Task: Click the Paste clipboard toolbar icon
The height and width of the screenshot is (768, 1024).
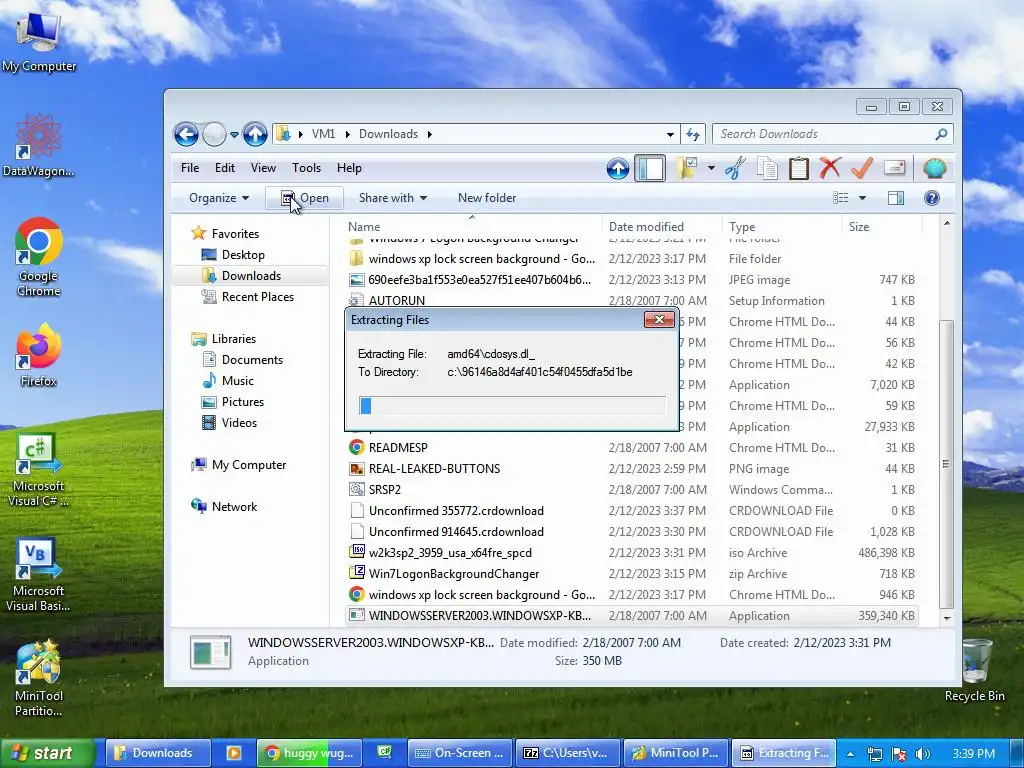Action: click(799, 168)
